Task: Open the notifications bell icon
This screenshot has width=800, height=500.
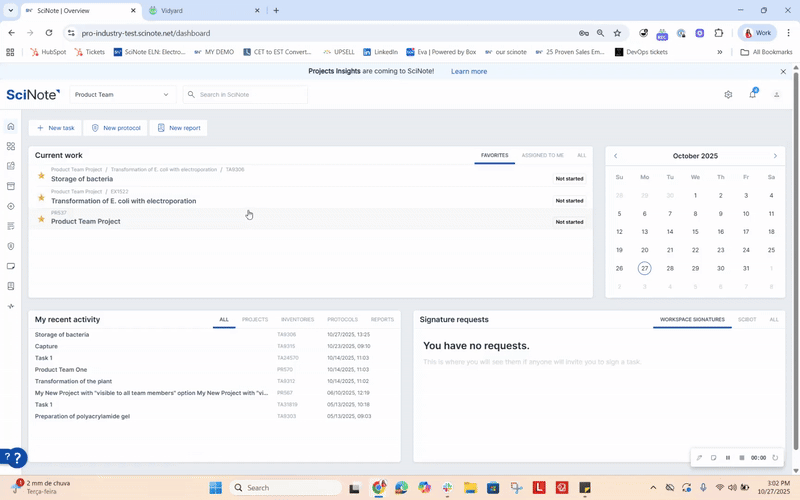Action: pos(753,95)
